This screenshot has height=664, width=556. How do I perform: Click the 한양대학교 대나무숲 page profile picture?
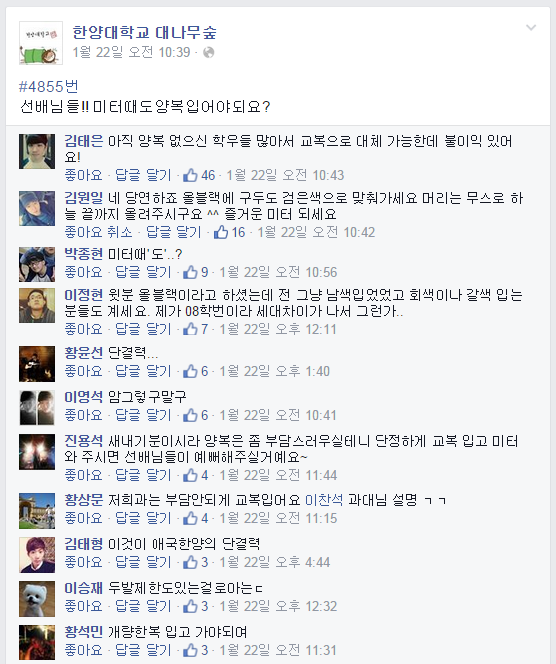pos(41,43)
